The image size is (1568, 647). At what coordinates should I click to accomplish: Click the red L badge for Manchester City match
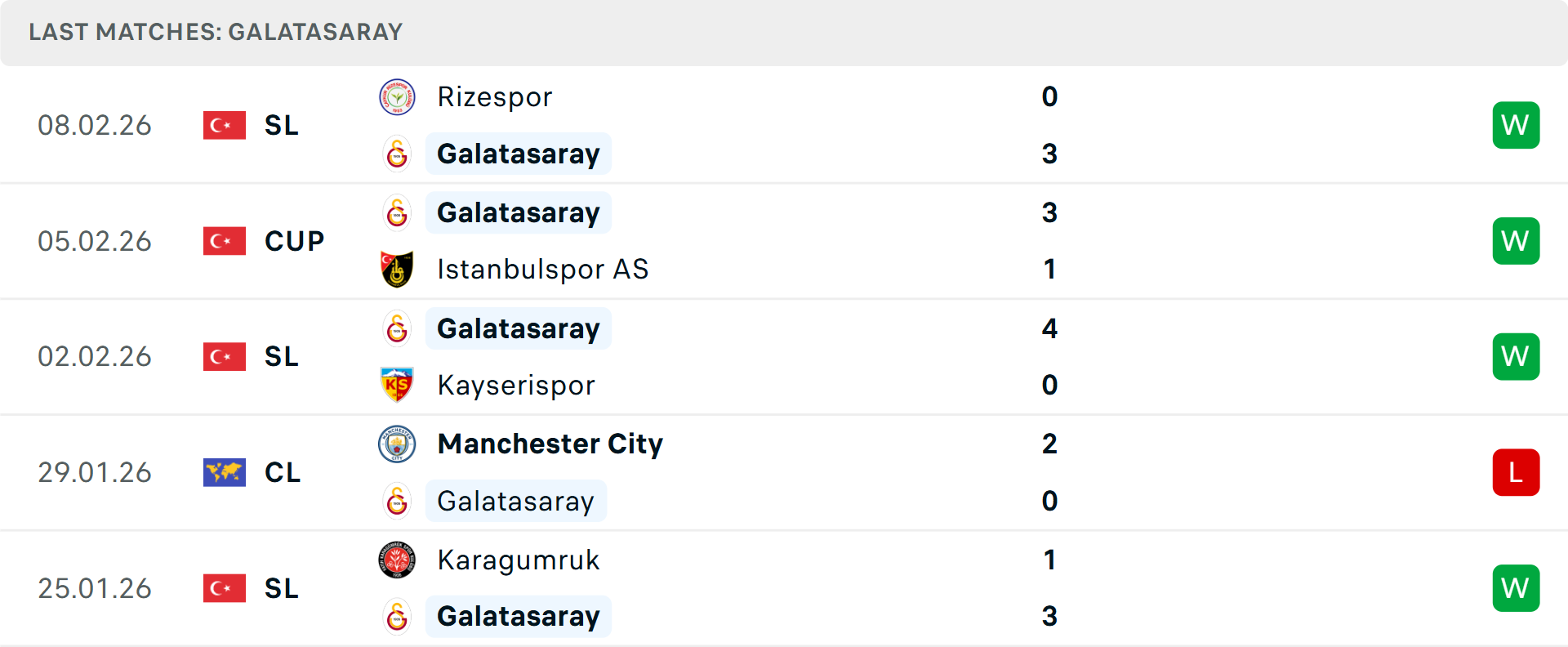(x=1516, y=472)
